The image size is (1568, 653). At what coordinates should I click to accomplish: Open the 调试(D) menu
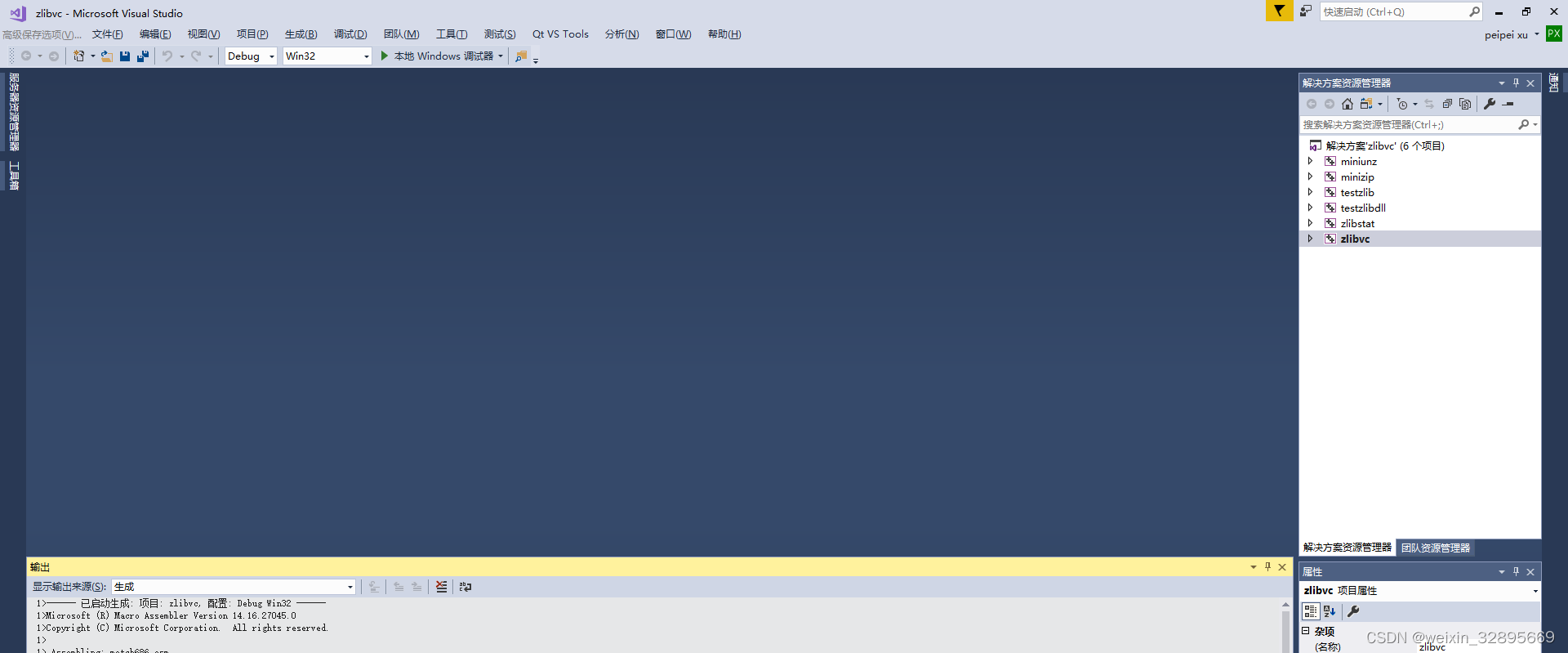point(350,34)
